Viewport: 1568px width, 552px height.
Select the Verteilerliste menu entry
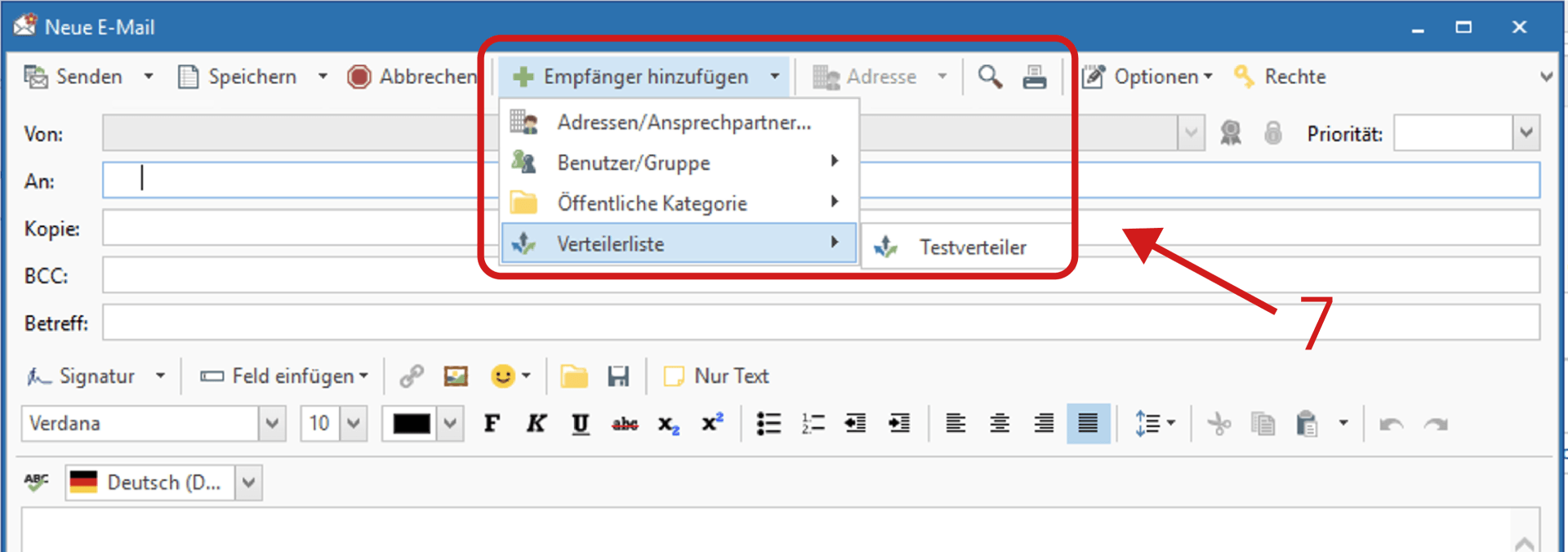coord(679,243)
